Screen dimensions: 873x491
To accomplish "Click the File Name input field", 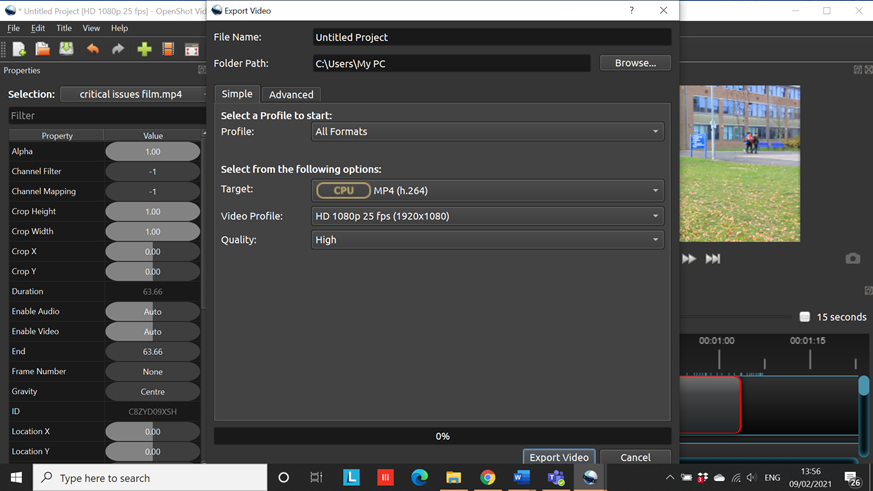I will click(492, 37).
